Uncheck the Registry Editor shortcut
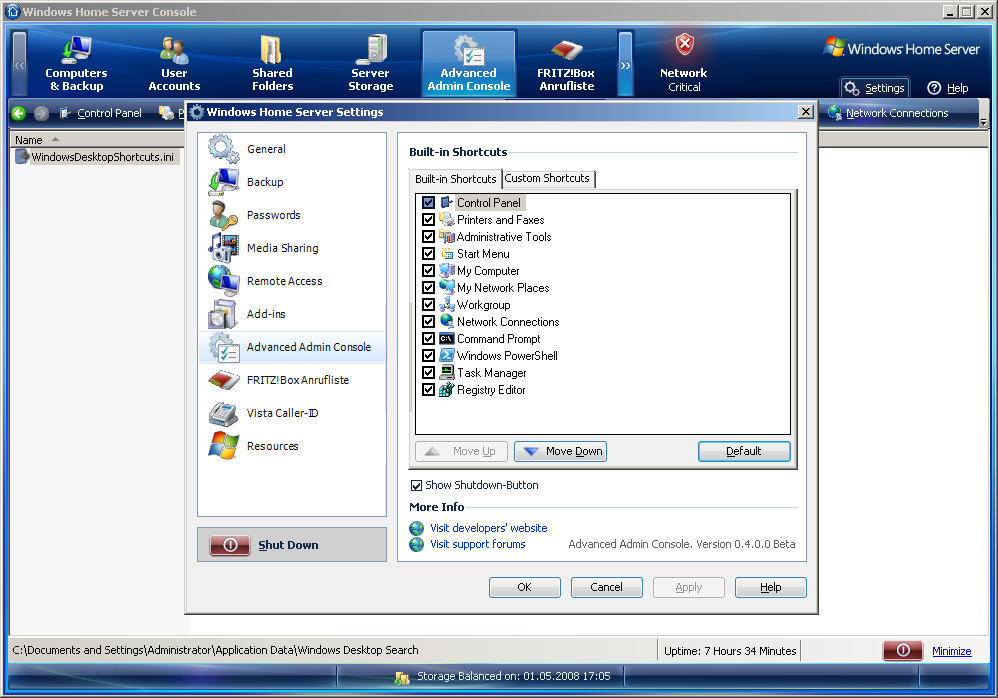The width and height of the screenshot is (998, 698). coord(428,389)
